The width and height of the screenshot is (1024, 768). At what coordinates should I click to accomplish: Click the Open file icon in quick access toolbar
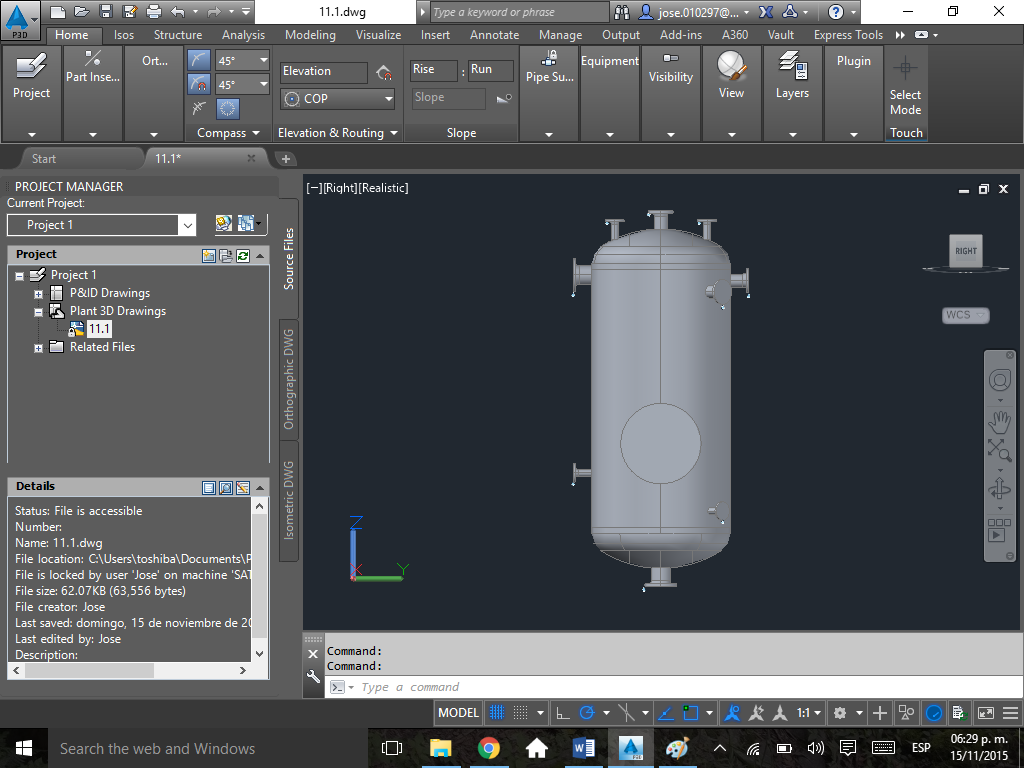(82, 12)
